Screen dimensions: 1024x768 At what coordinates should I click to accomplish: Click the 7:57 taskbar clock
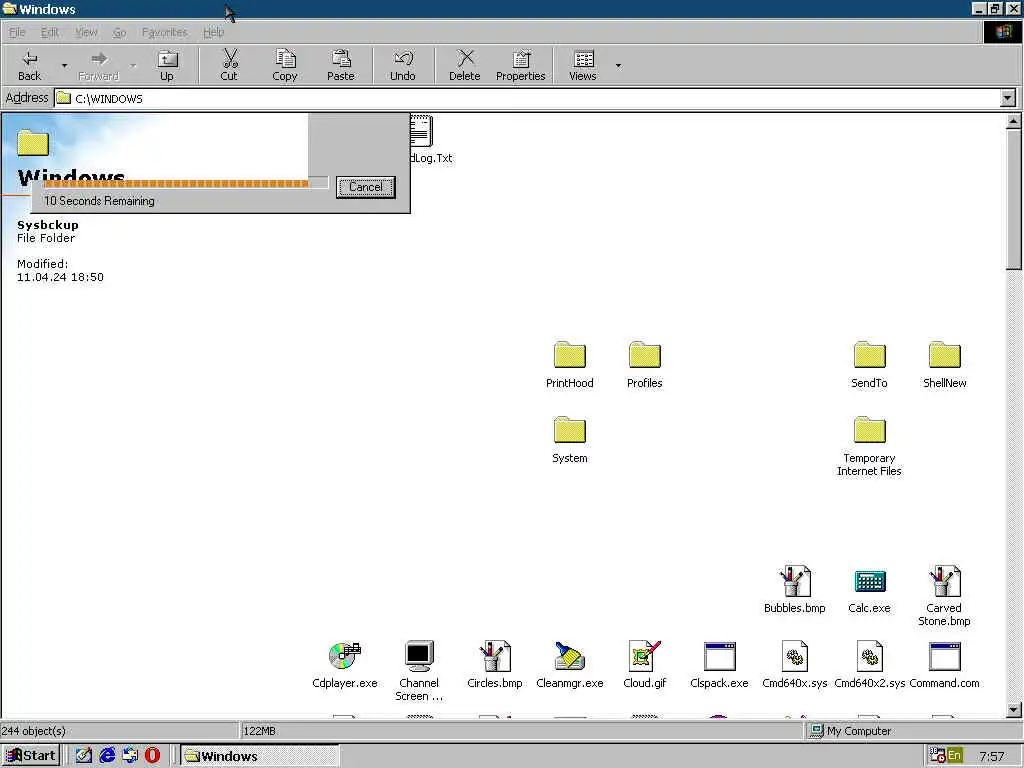(991, 756)
